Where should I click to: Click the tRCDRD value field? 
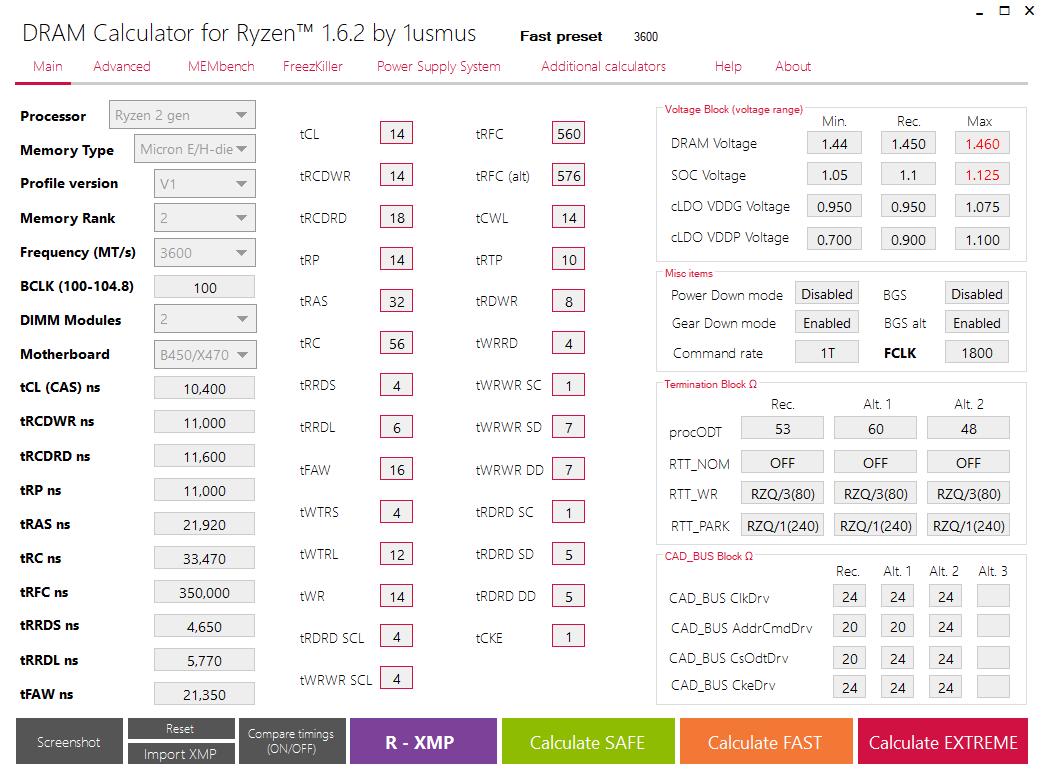(396, 217)
